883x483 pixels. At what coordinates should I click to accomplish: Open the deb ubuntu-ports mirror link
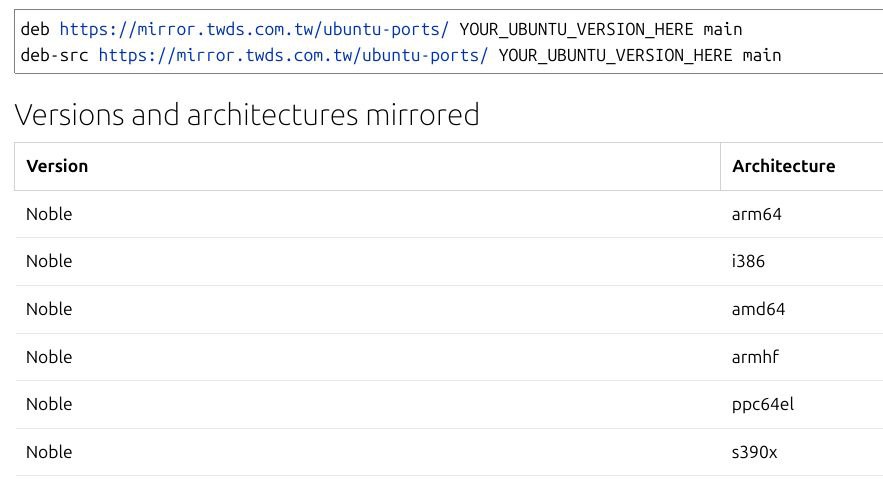(x=254, y=29)
